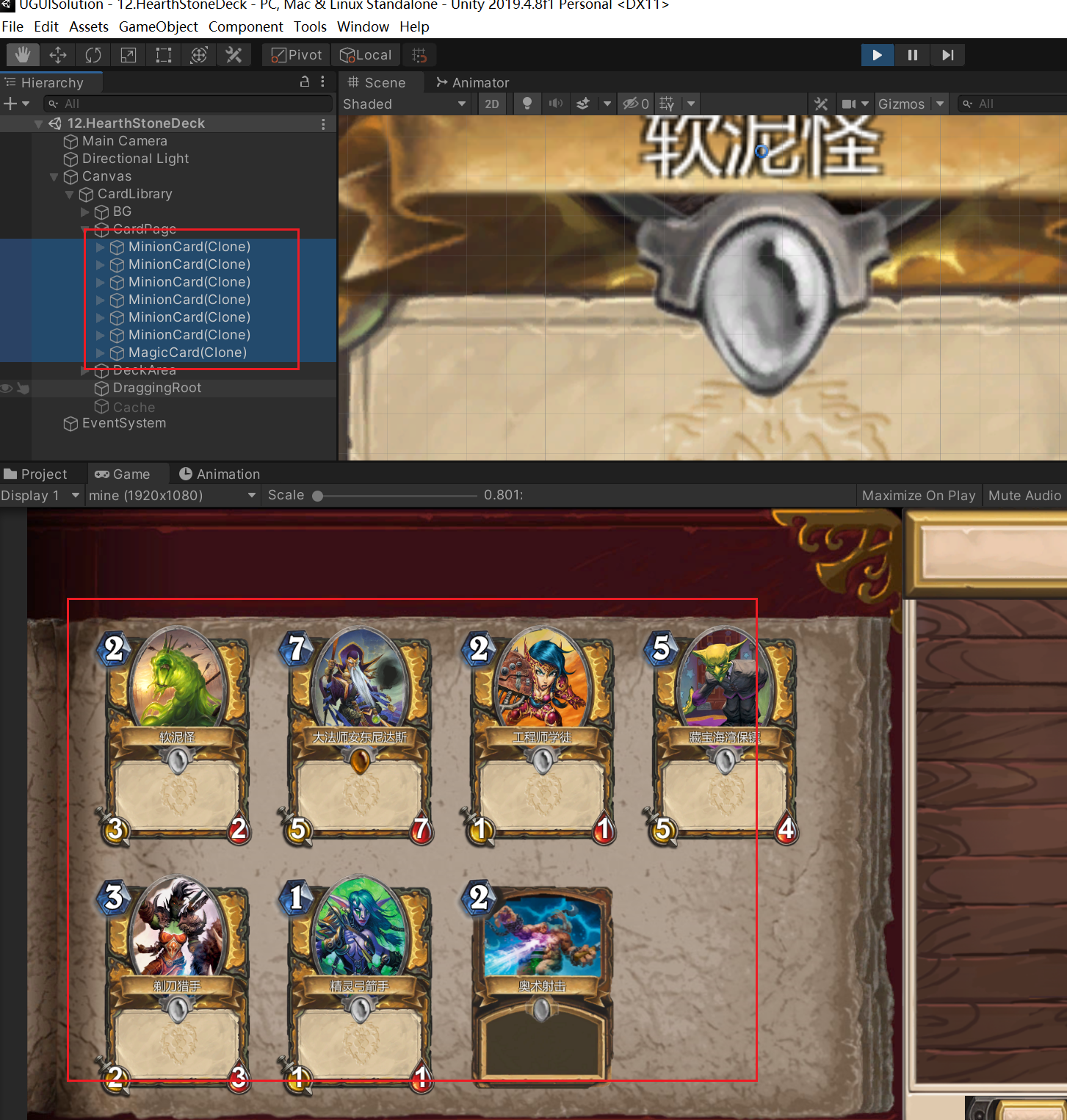Switch to the Project tab
Image resolution: width=1067 pixels, height=1120 pixels.
coord(35,474)
